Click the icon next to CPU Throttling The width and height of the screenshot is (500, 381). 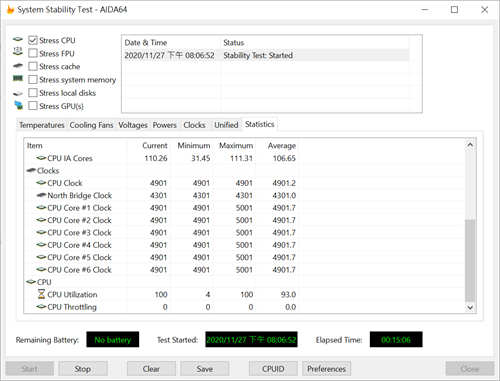tap(41, 307)
